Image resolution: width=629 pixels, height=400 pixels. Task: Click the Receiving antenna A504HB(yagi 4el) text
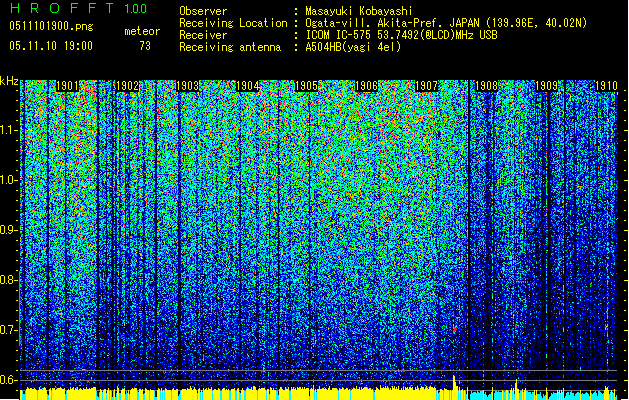(353, 47)
